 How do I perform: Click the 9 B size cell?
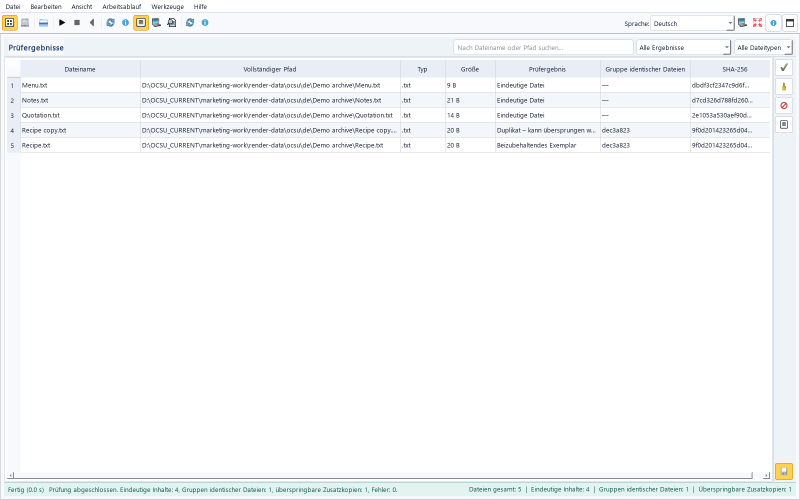tap(470, 85)
